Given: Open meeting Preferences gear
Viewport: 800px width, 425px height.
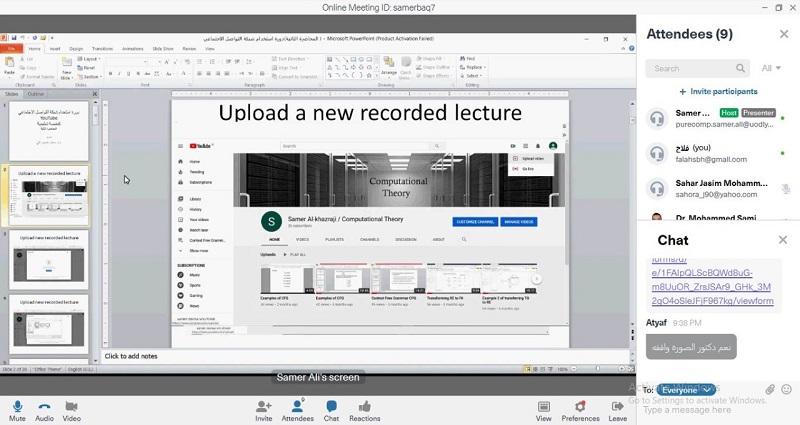Looking at the screenshot, I should 581,411.
